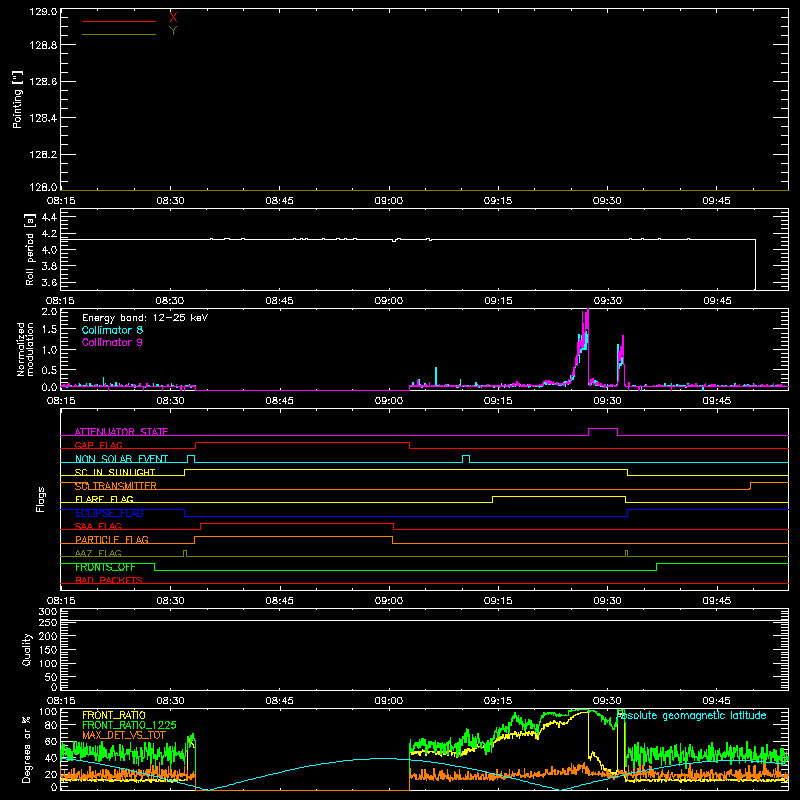Click the 'Degrees or %' axis title
Image resolution: width=800 pixels, height=800 pixels.
pyautogui.click(x=27, y=749)
